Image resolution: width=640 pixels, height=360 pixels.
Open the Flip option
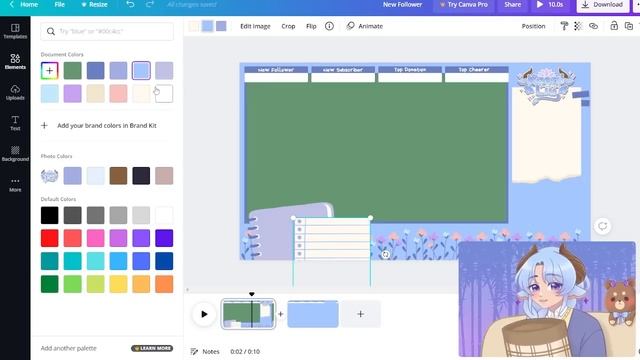coord(311,26)
